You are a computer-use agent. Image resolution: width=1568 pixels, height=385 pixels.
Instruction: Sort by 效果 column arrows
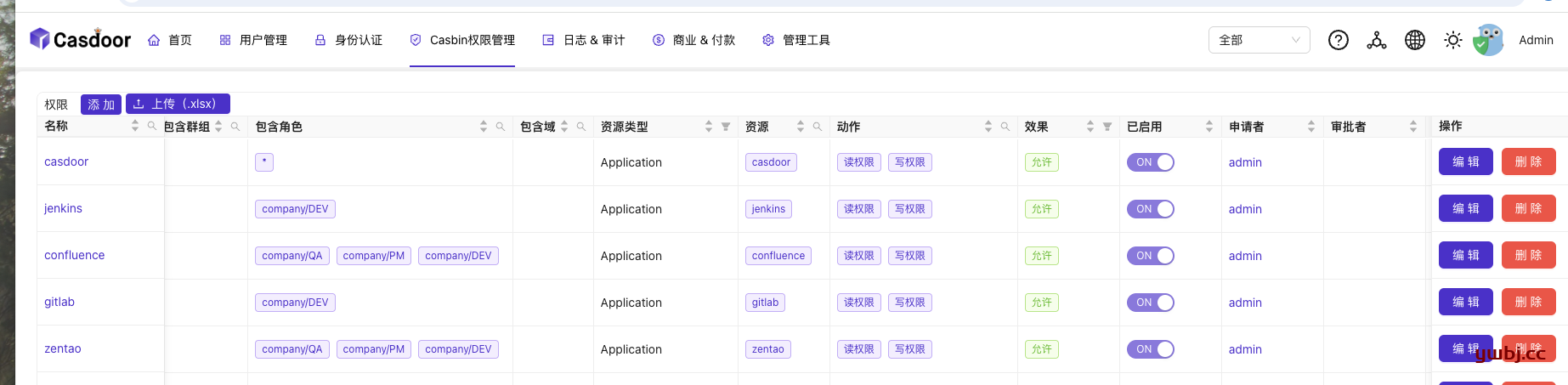1090,127
